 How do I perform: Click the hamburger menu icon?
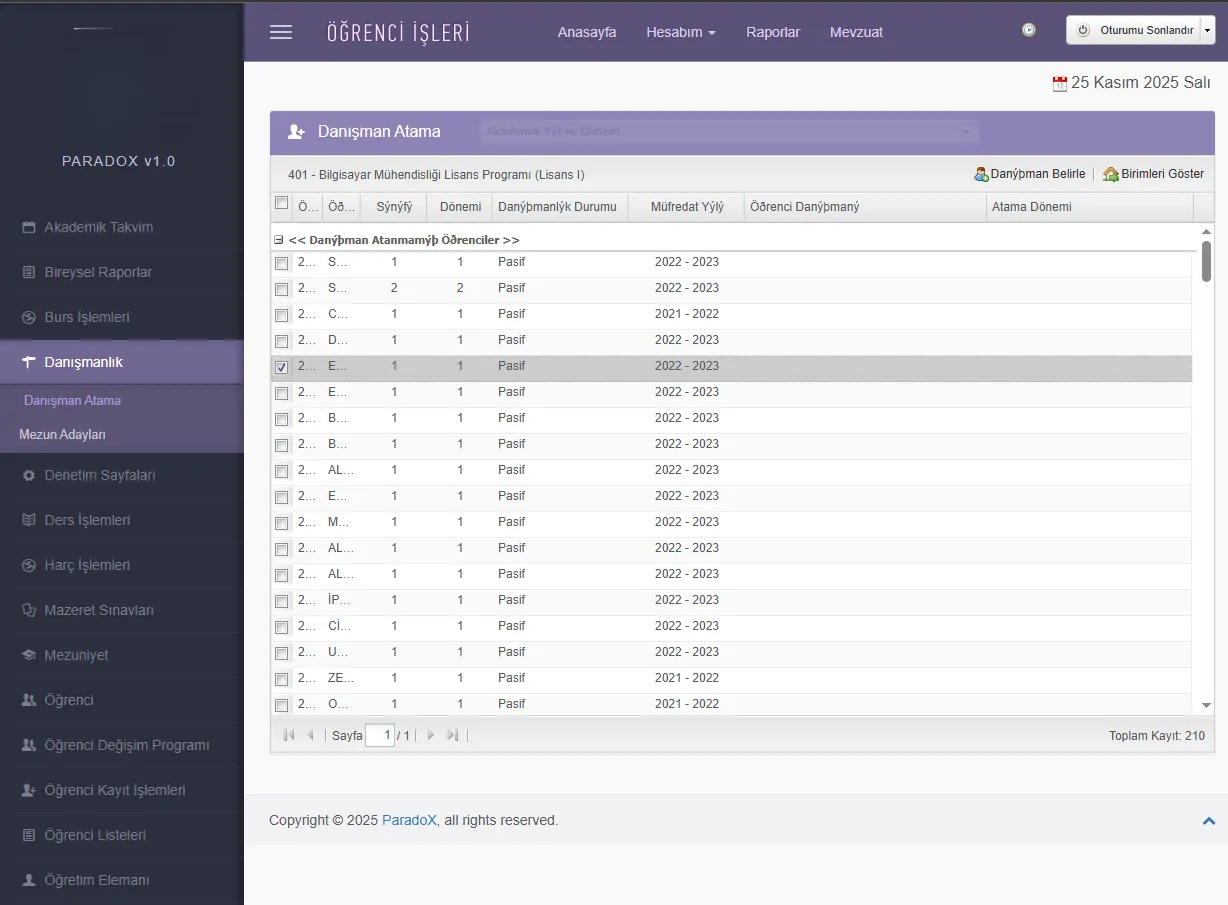(x=281, y=32)
